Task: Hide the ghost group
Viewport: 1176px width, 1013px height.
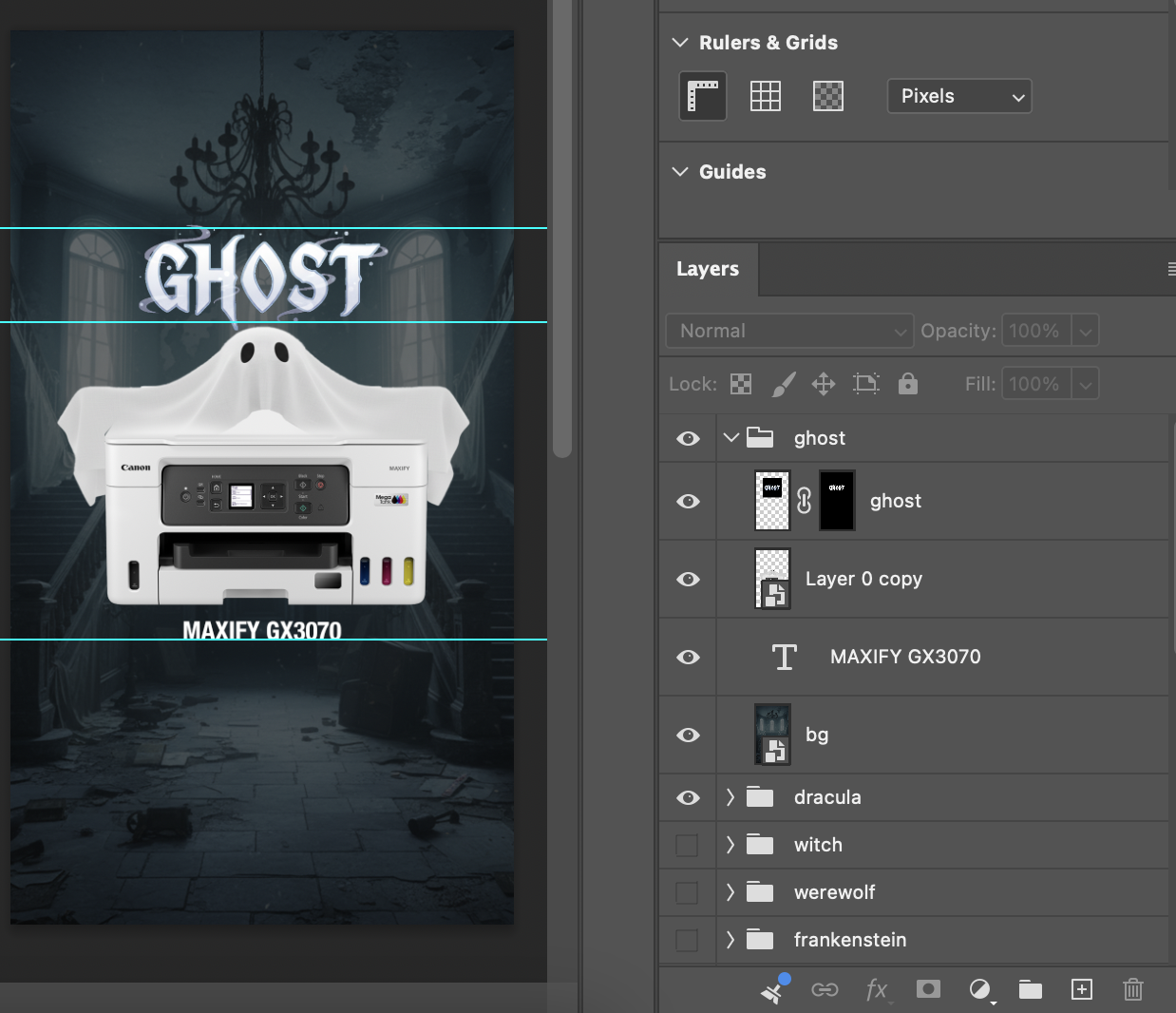Action: click(688, 438)
